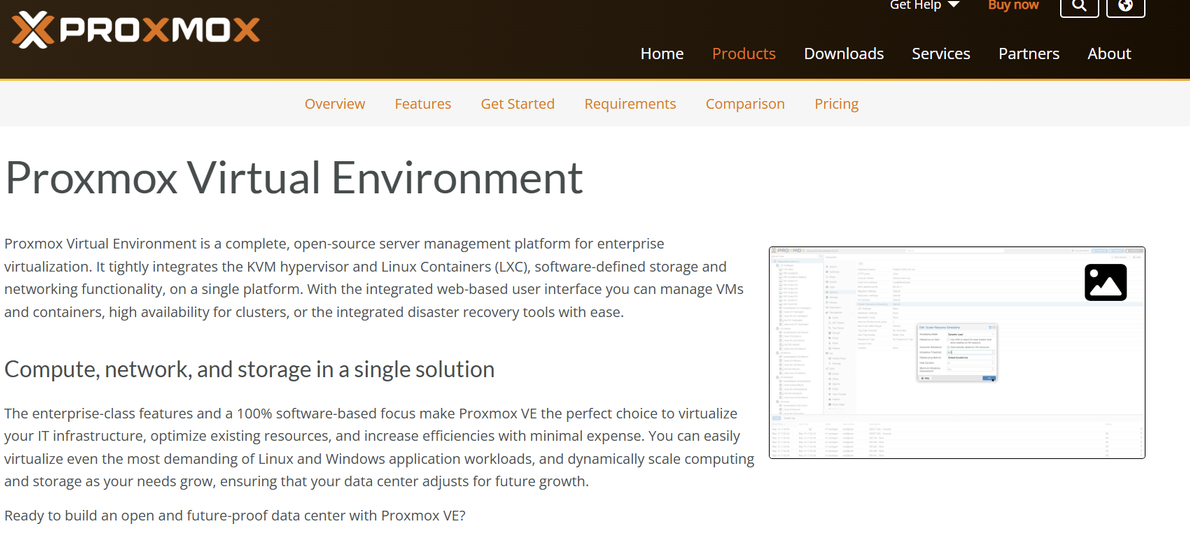Open Downloads in main navigation
Image resolution: width=1190 pixels, height=540 pixels.
(844, 54)
